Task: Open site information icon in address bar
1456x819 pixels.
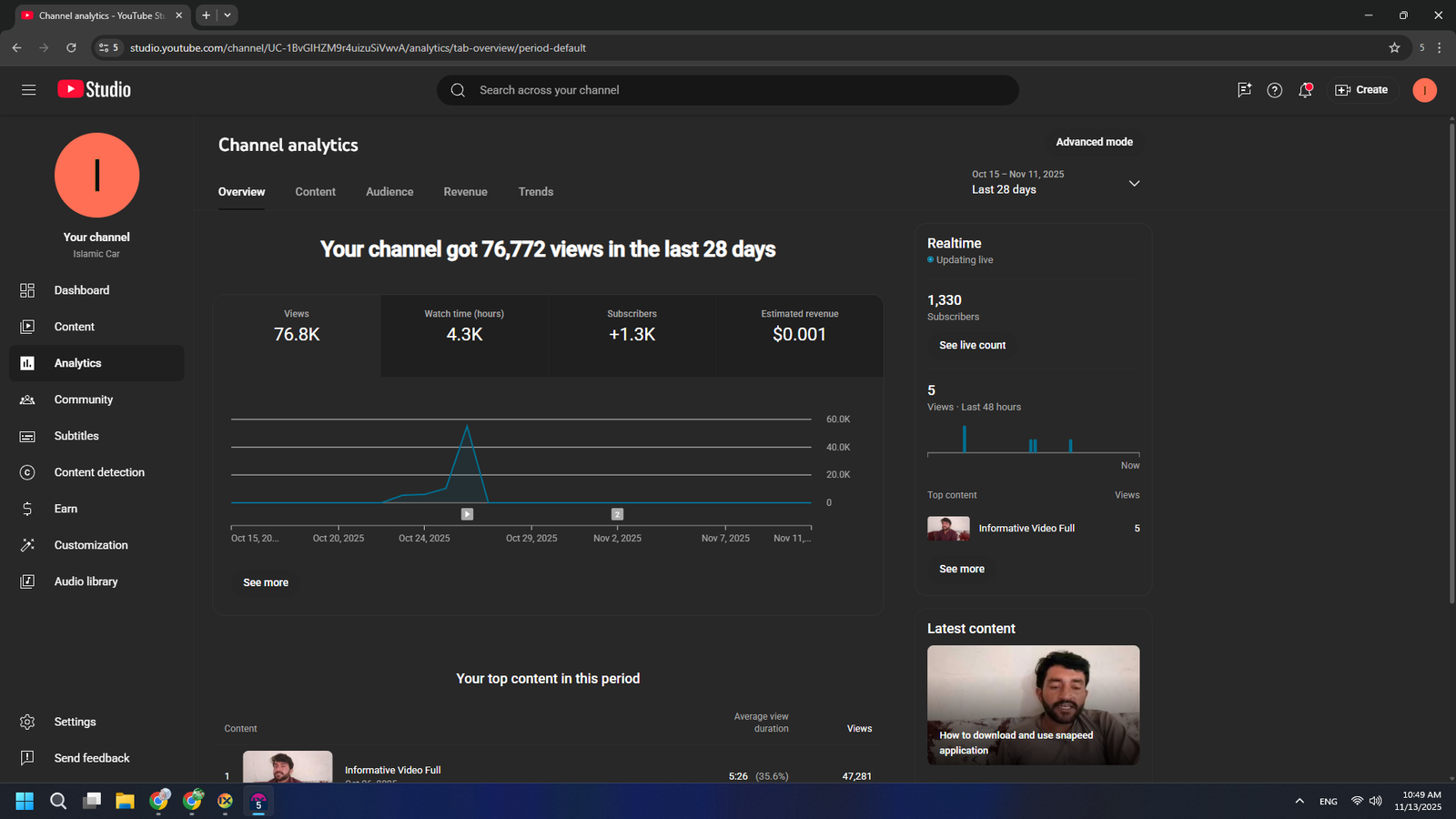Action: coord(105,48)
